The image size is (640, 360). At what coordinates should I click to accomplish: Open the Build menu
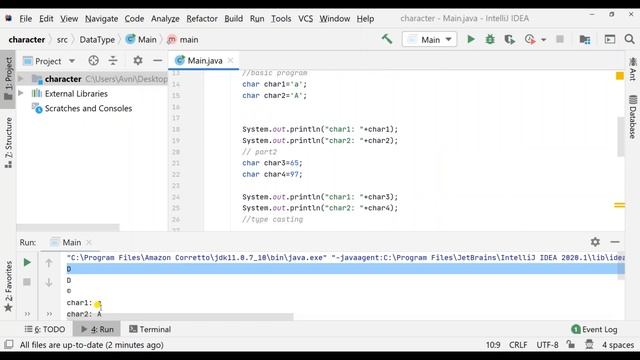[233, 18]
